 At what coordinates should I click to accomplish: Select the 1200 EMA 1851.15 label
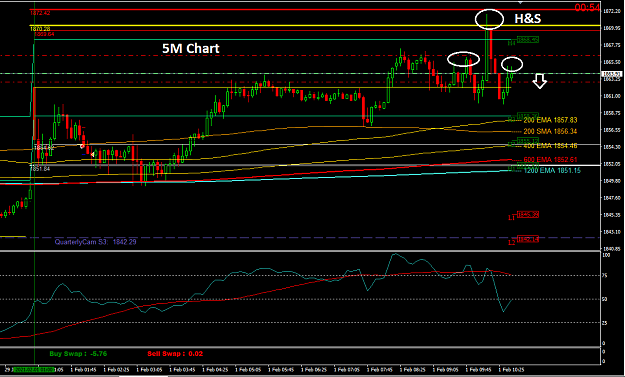click(552, 171)
